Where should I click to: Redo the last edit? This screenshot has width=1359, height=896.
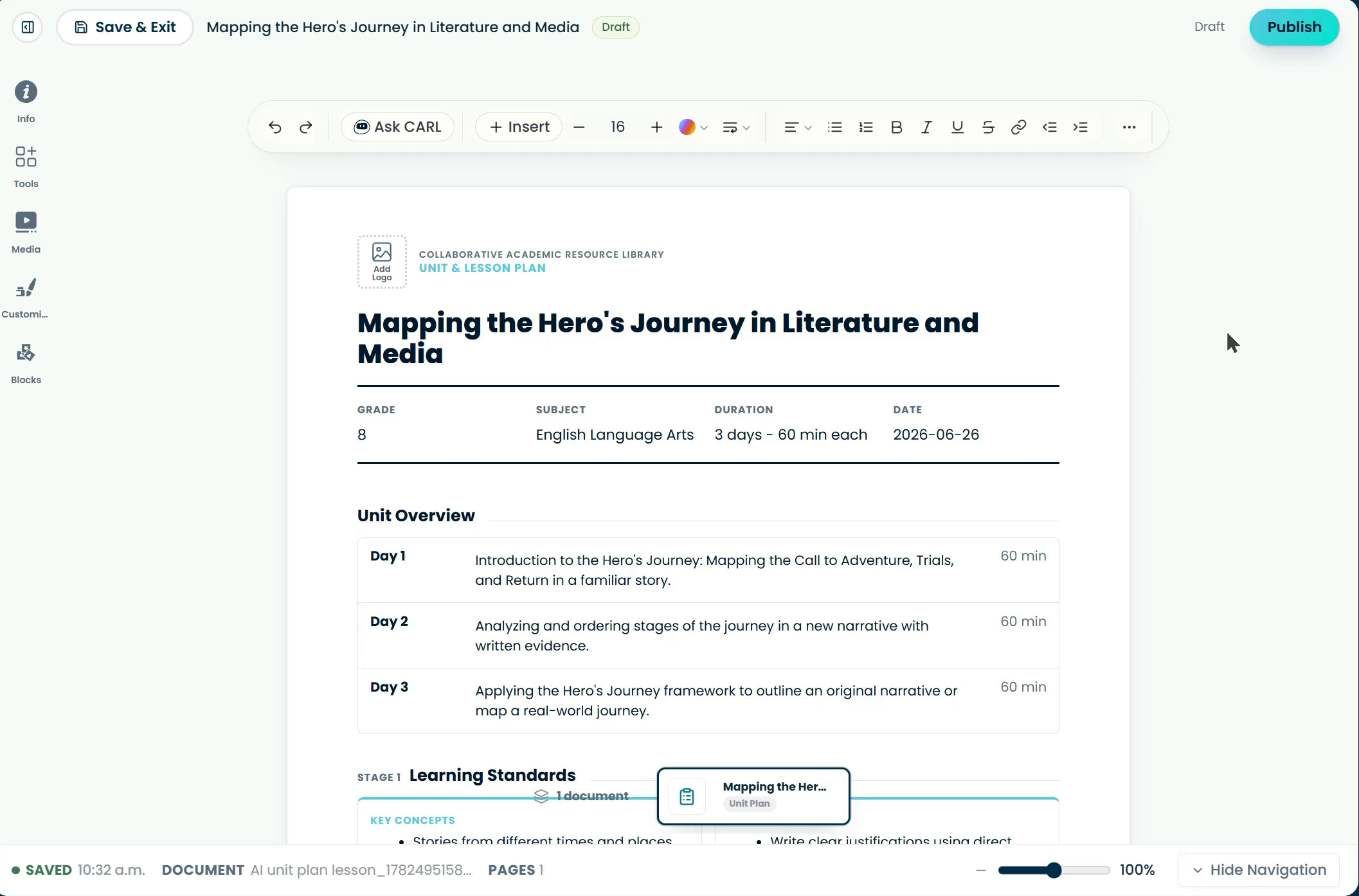[x=306, y=127]
